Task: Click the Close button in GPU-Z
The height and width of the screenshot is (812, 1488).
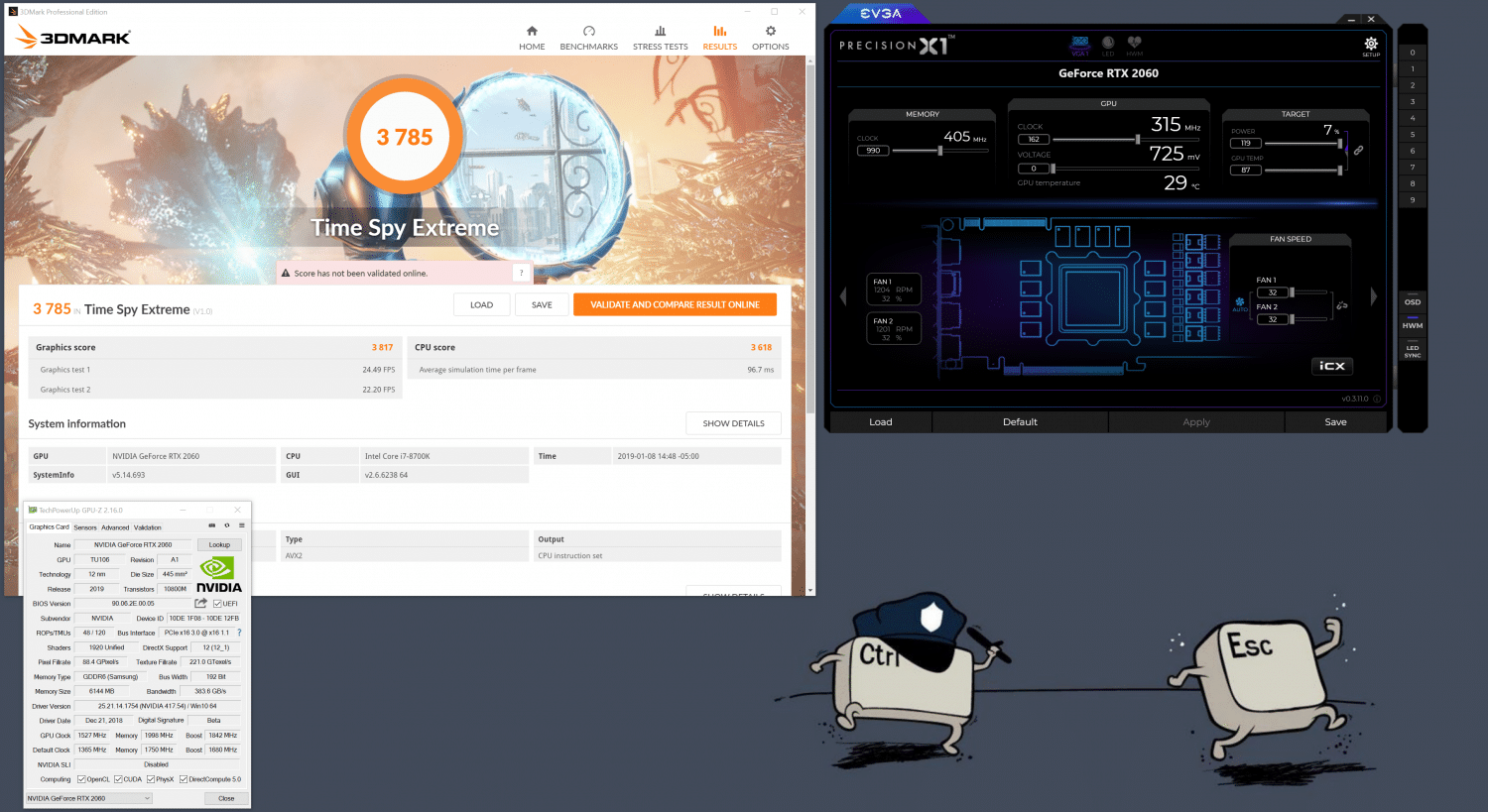Action: pos(226,798)
